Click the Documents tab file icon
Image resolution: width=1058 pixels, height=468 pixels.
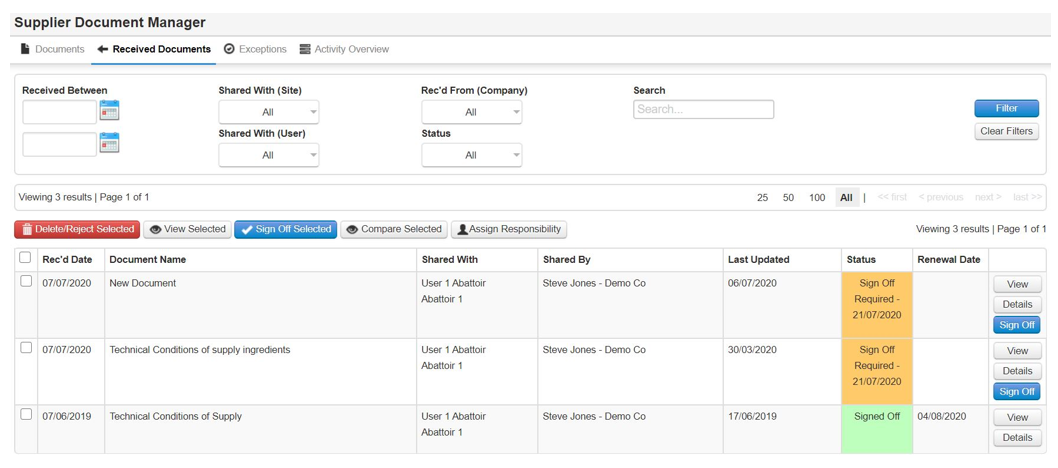coord(26,49)
